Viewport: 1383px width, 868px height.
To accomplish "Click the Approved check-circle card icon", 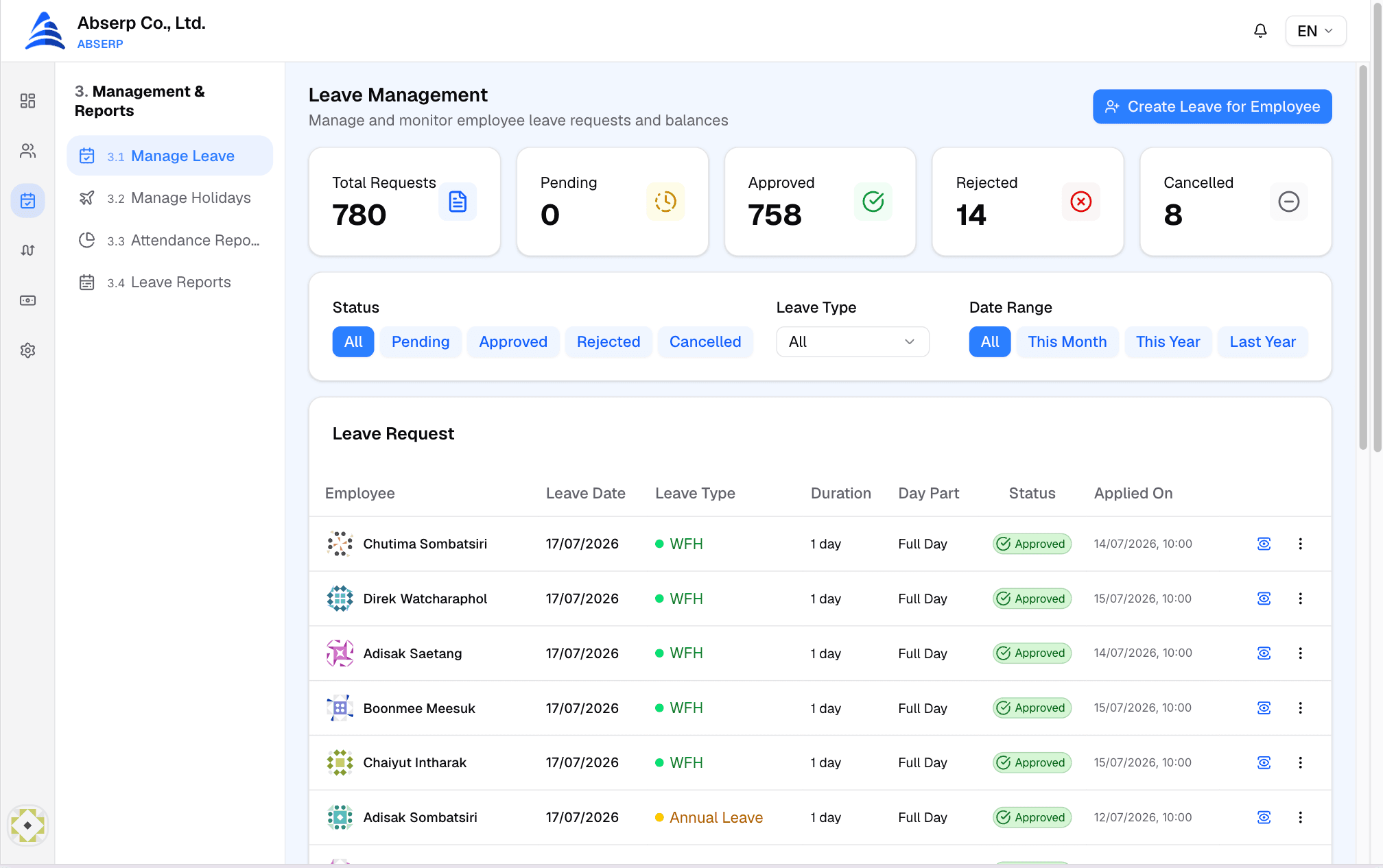I will tap(873, 202).
